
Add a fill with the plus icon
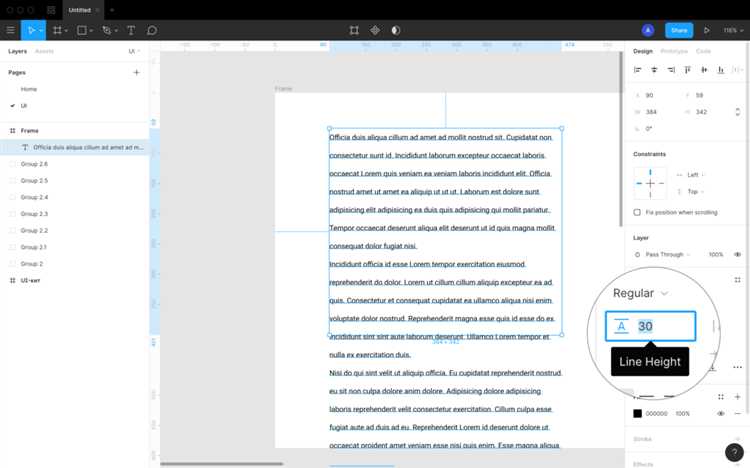pyautogui.click(x=737, y=397)
